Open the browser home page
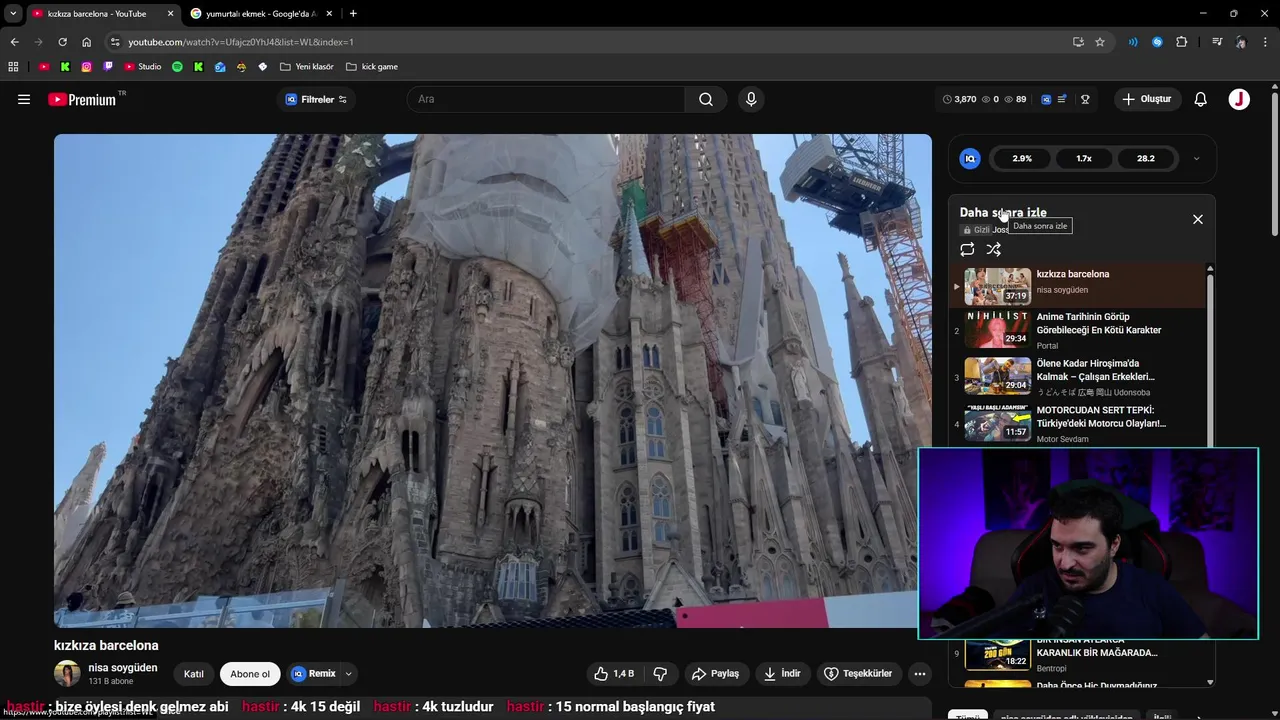The image size is (1280, 720). (86, 42)
